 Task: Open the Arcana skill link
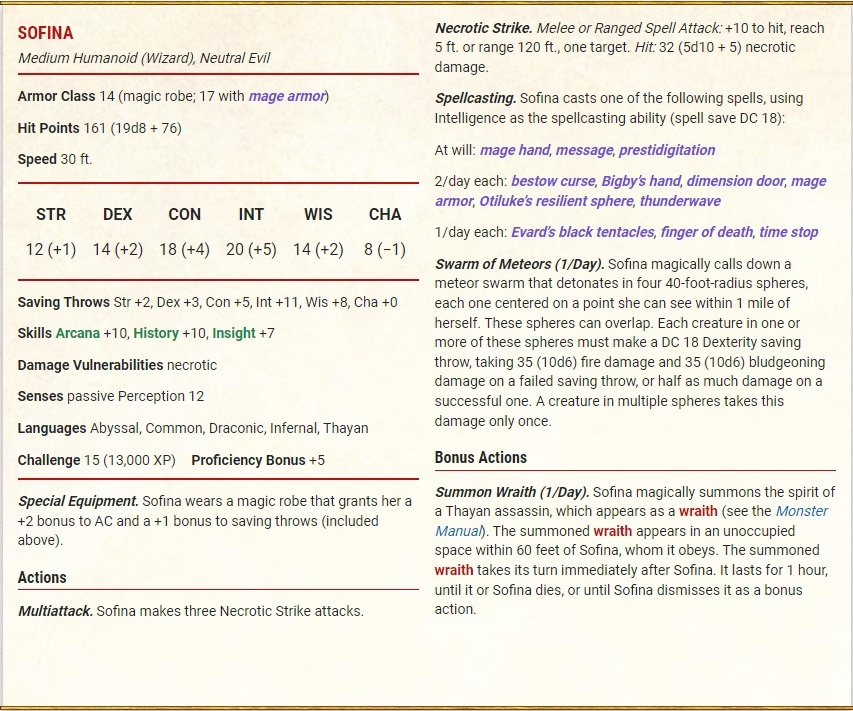78,333
